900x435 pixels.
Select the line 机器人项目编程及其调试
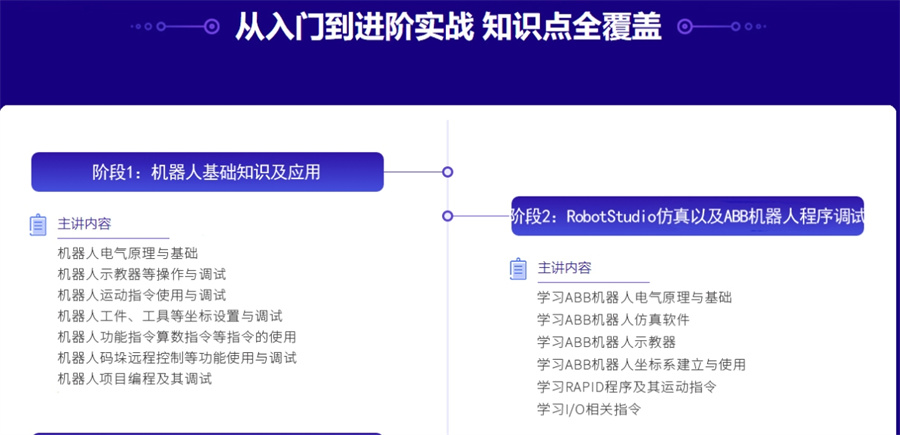(135, 379)
